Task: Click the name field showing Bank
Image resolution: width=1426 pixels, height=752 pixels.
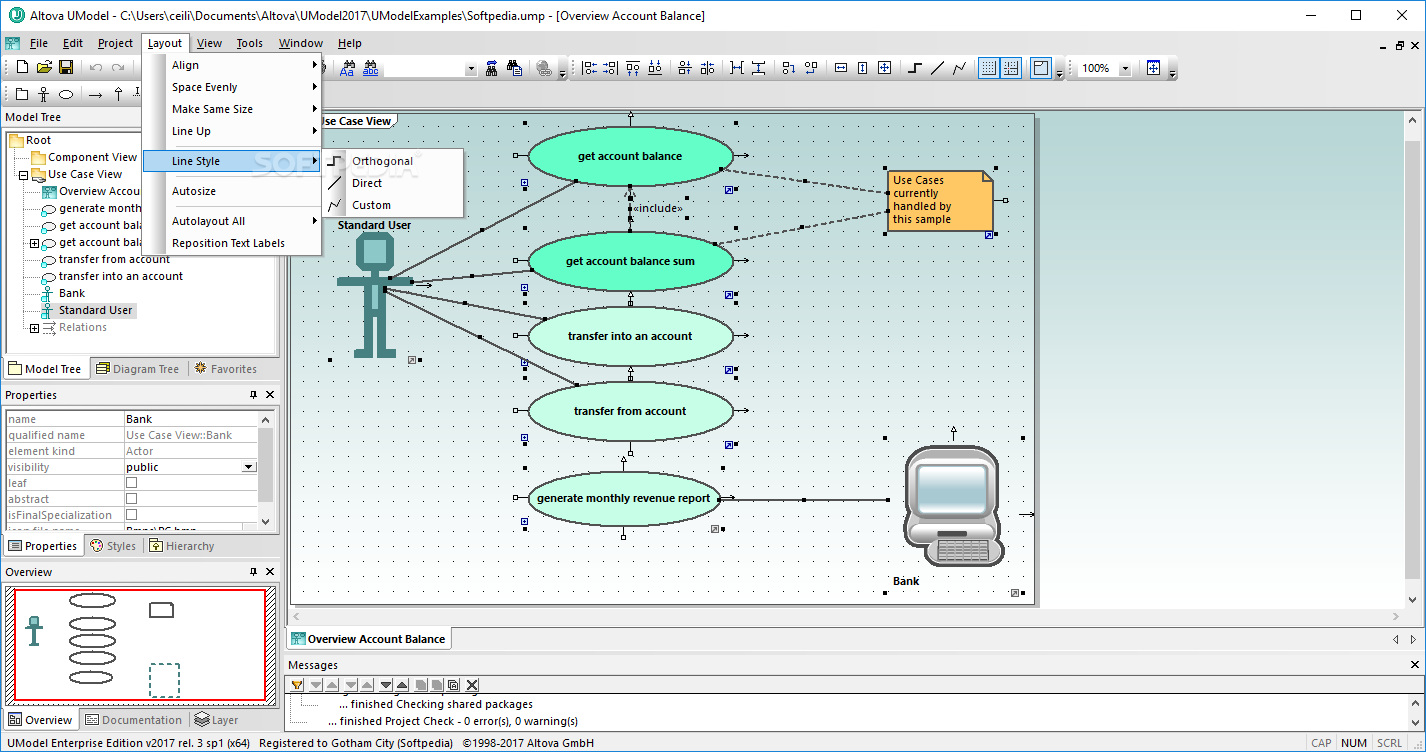Action: pyautogui.click(x=191, y=419)
